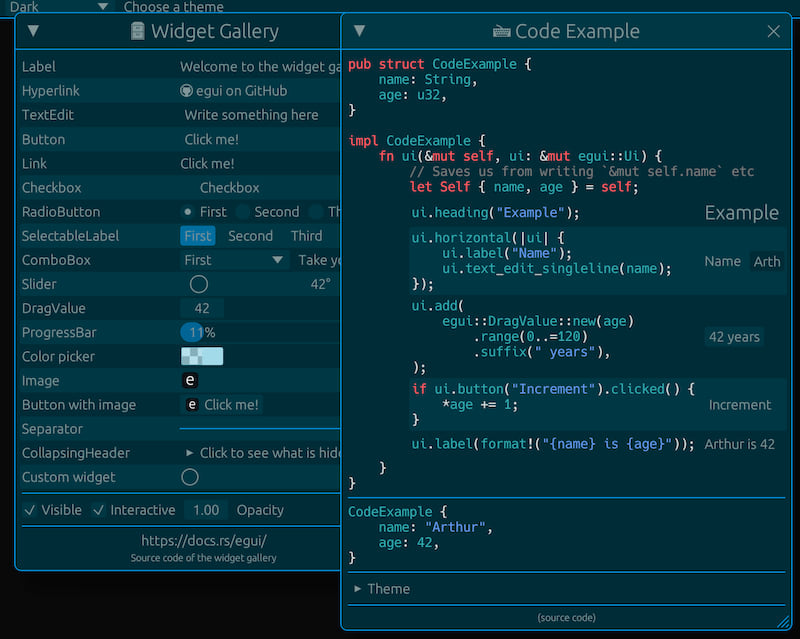Image resolution: width=800 pixels, height=639 pixels.
Task: Click the 'Click me!' button in Button row
Action: (x=211, y=139)
